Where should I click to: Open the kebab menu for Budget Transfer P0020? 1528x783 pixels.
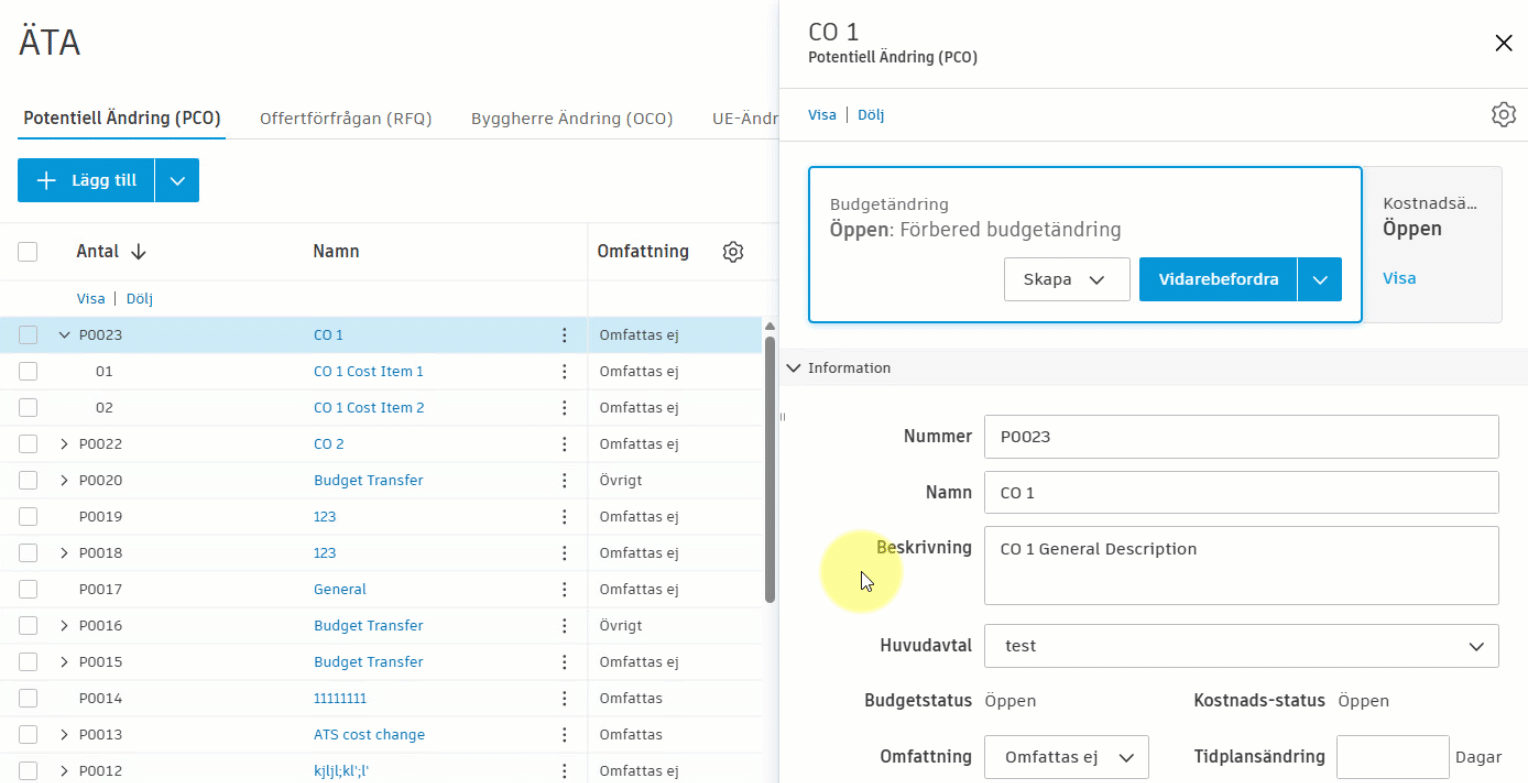point(565,480)
